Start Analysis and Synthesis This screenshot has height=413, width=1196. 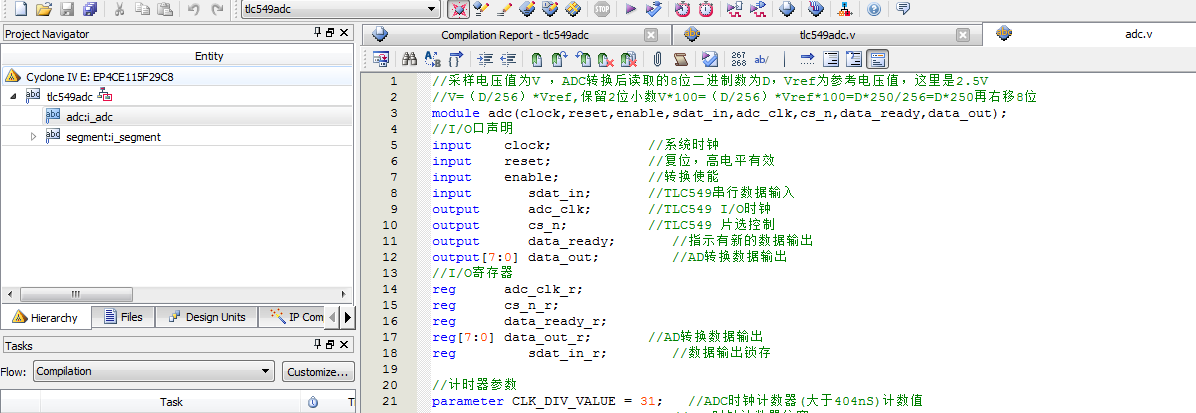point(654,9)
